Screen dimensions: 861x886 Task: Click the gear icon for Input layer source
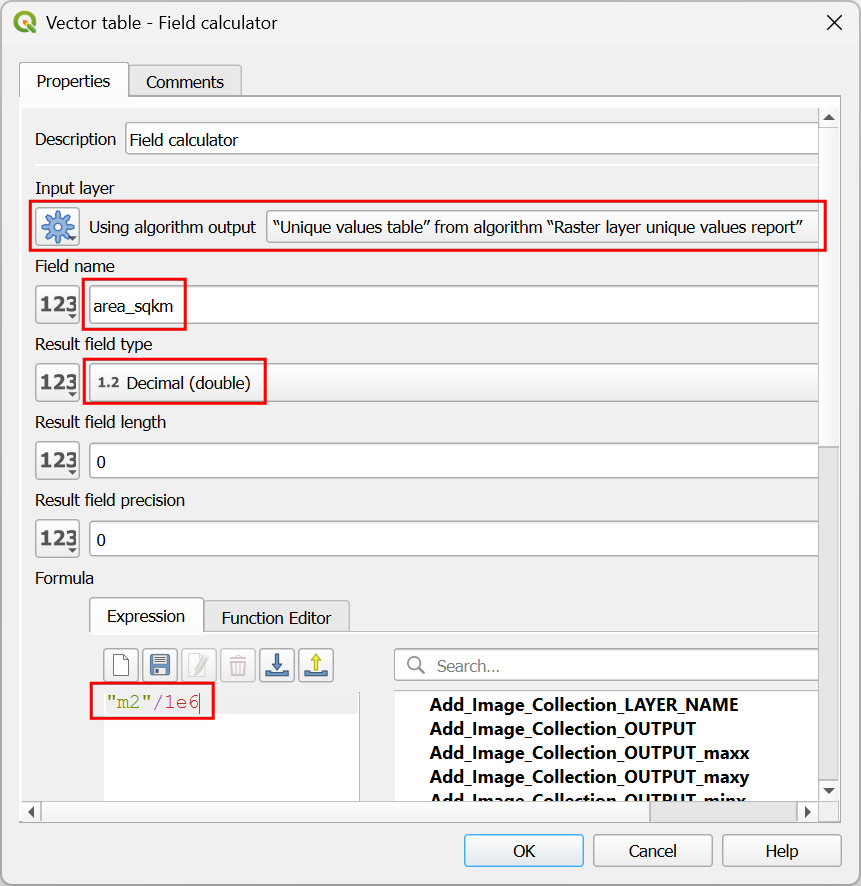point(58,227)
